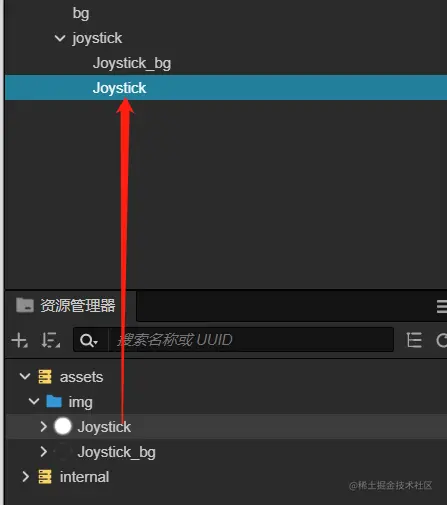447x505 pixels.
Task: Click the folder icon of 资源管理器 tab
Action: click(25, 305)
